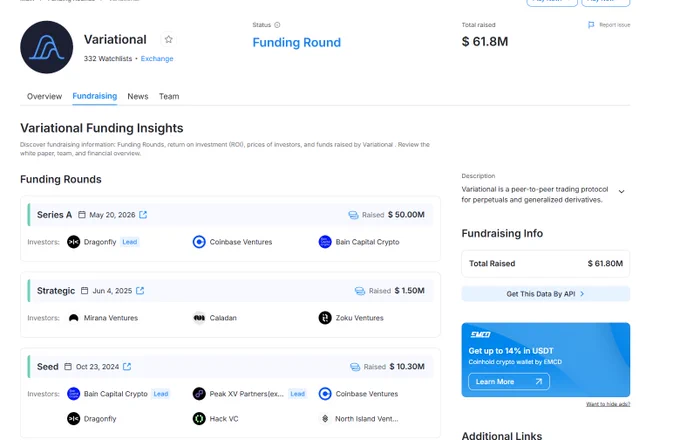Click the EMCD logo in the ad
Screen dimensions: 680x440
[x=480, y=335]
